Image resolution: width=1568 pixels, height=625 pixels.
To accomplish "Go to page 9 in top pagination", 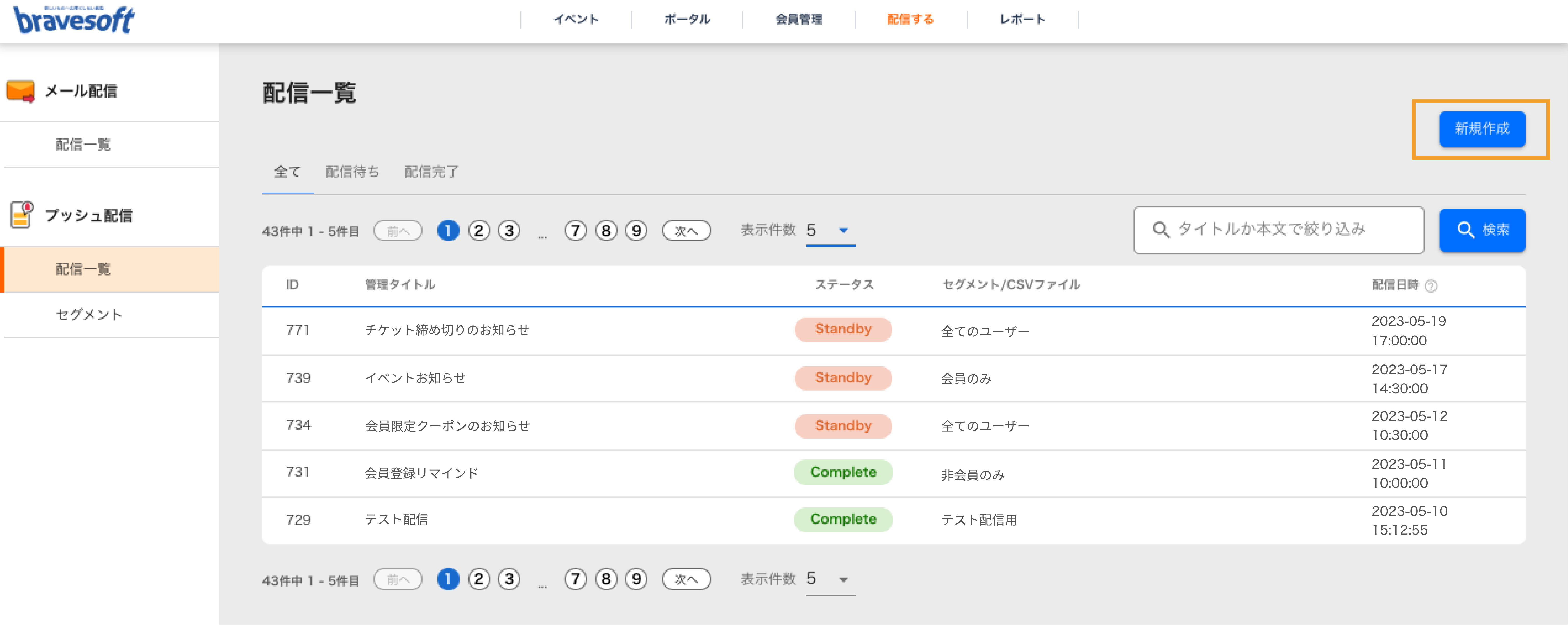I will pos(636,231).
